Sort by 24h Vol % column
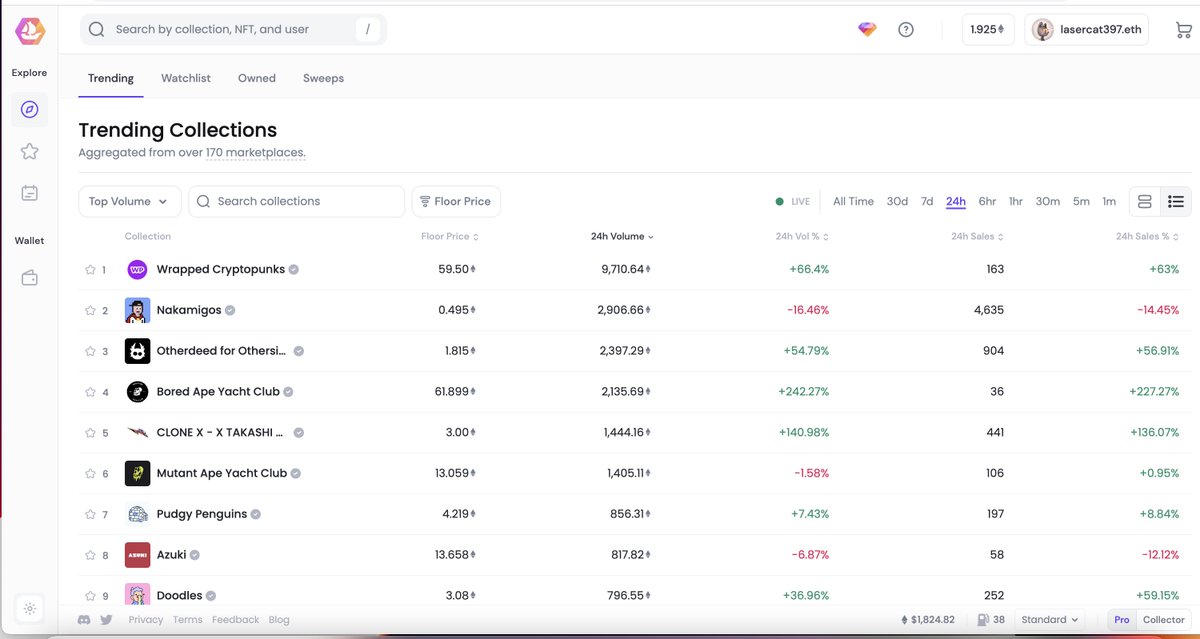 [x=802, y=237]
